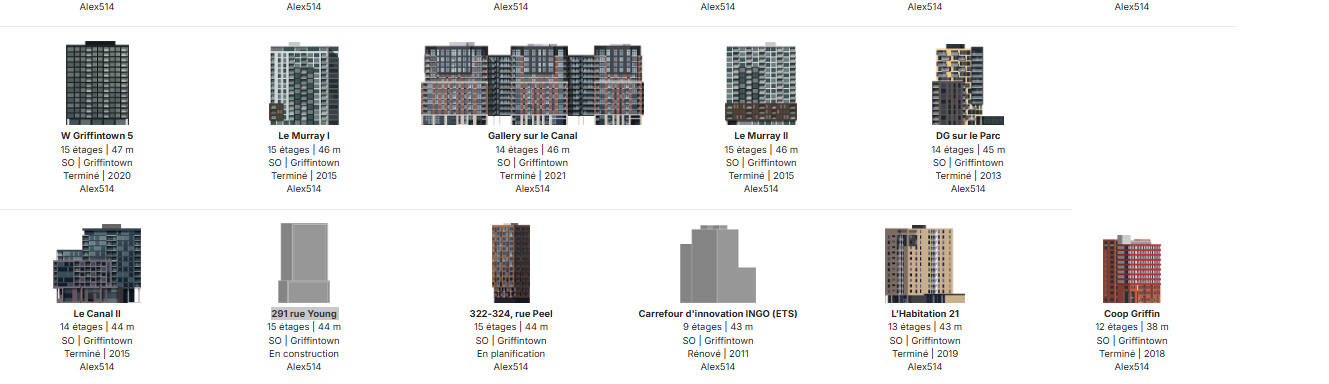Open the Carrefour d'innovation INGO (ETS) title

click(x=718, y=314)
